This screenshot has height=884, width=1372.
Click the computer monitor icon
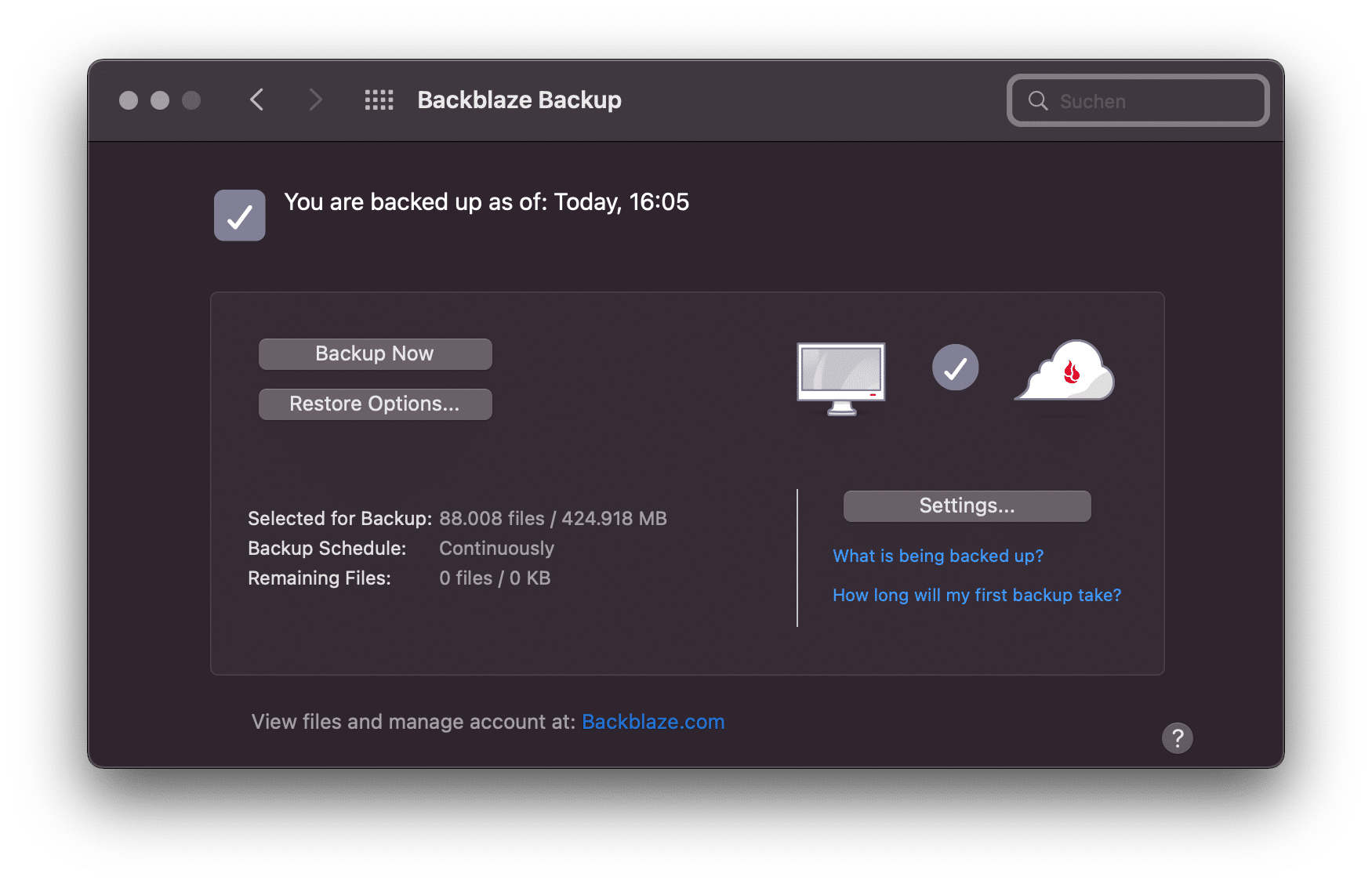[841, 378]
